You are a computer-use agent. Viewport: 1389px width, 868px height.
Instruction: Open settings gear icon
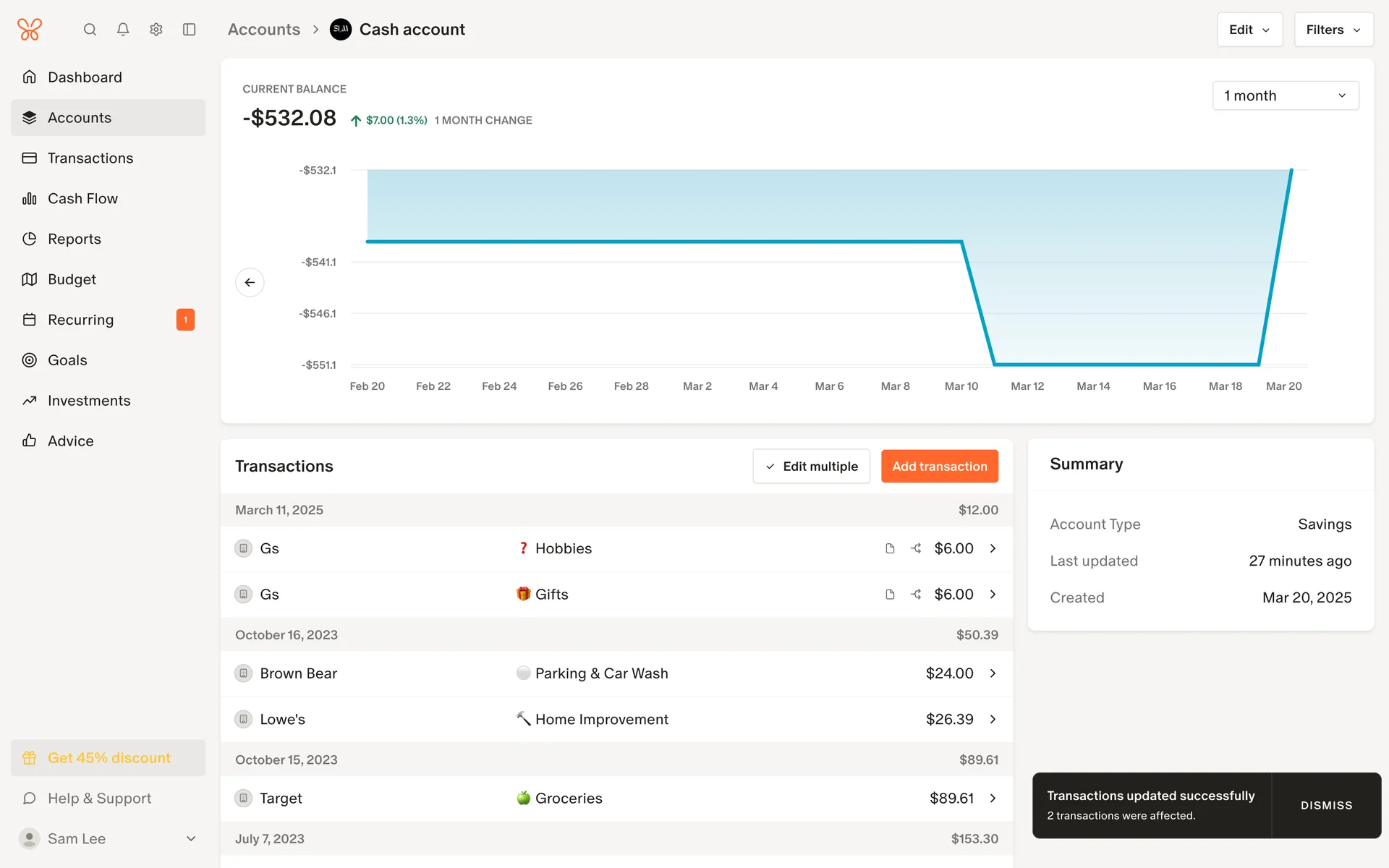(x=156, y=30)
